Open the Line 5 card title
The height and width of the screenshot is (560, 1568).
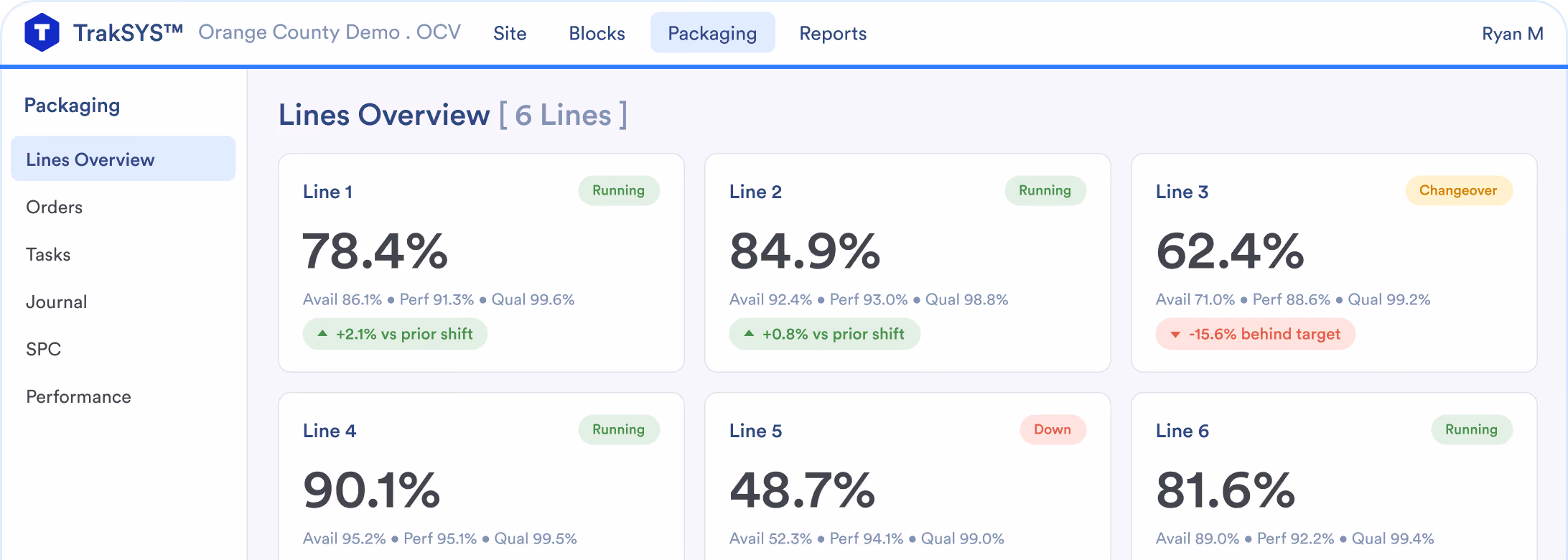click(x=755, y=431)
